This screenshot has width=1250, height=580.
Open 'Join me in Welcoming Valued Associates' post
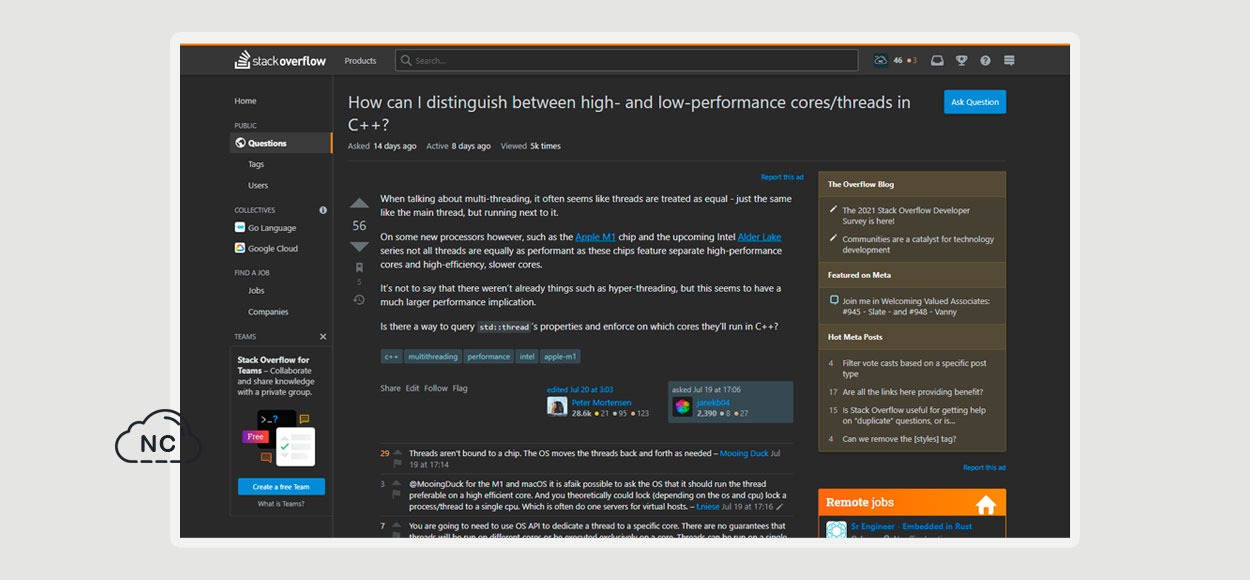click(916, 306)
